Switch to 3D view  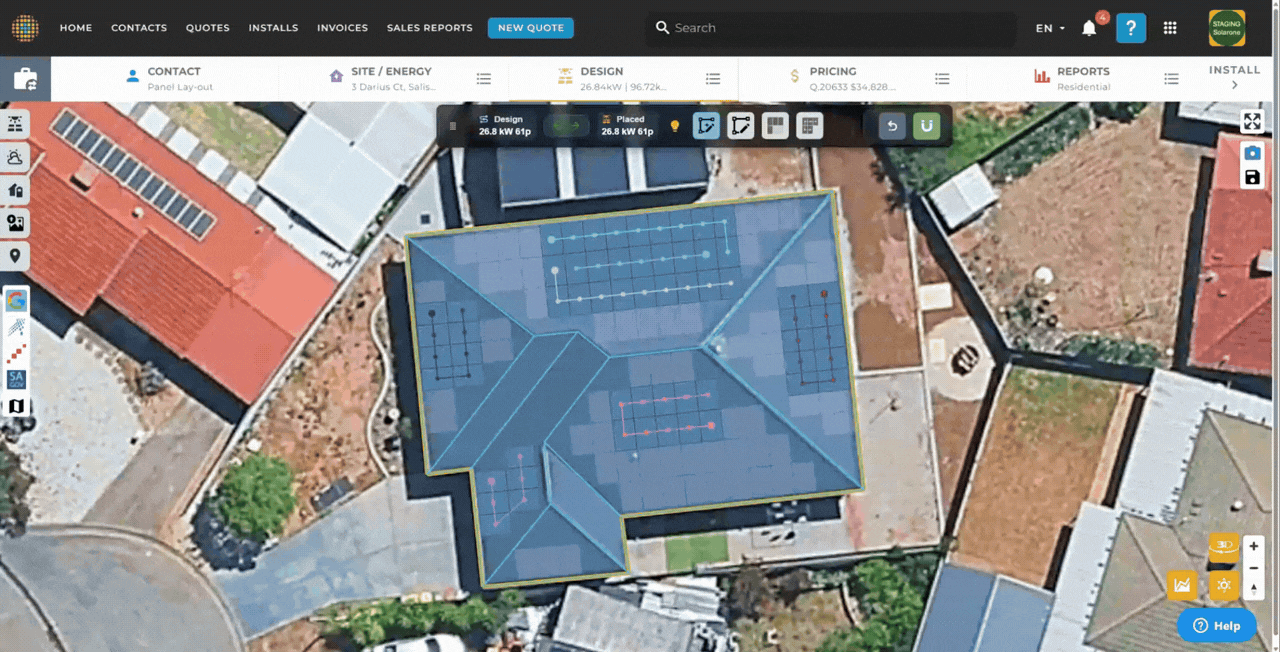point(1223,546)
